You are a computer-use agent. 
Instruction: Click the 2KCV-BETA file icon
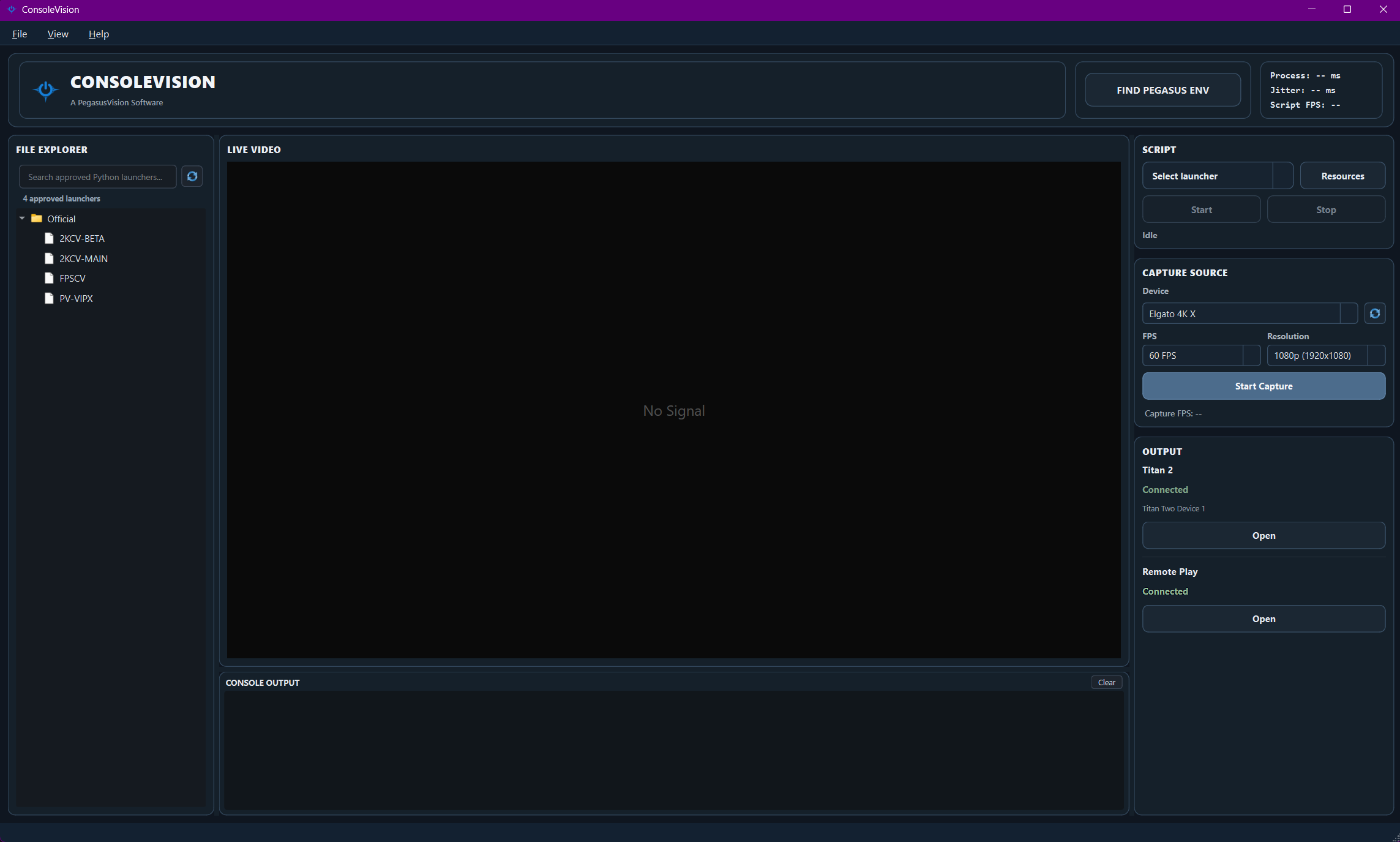click(x=49, y=238)
